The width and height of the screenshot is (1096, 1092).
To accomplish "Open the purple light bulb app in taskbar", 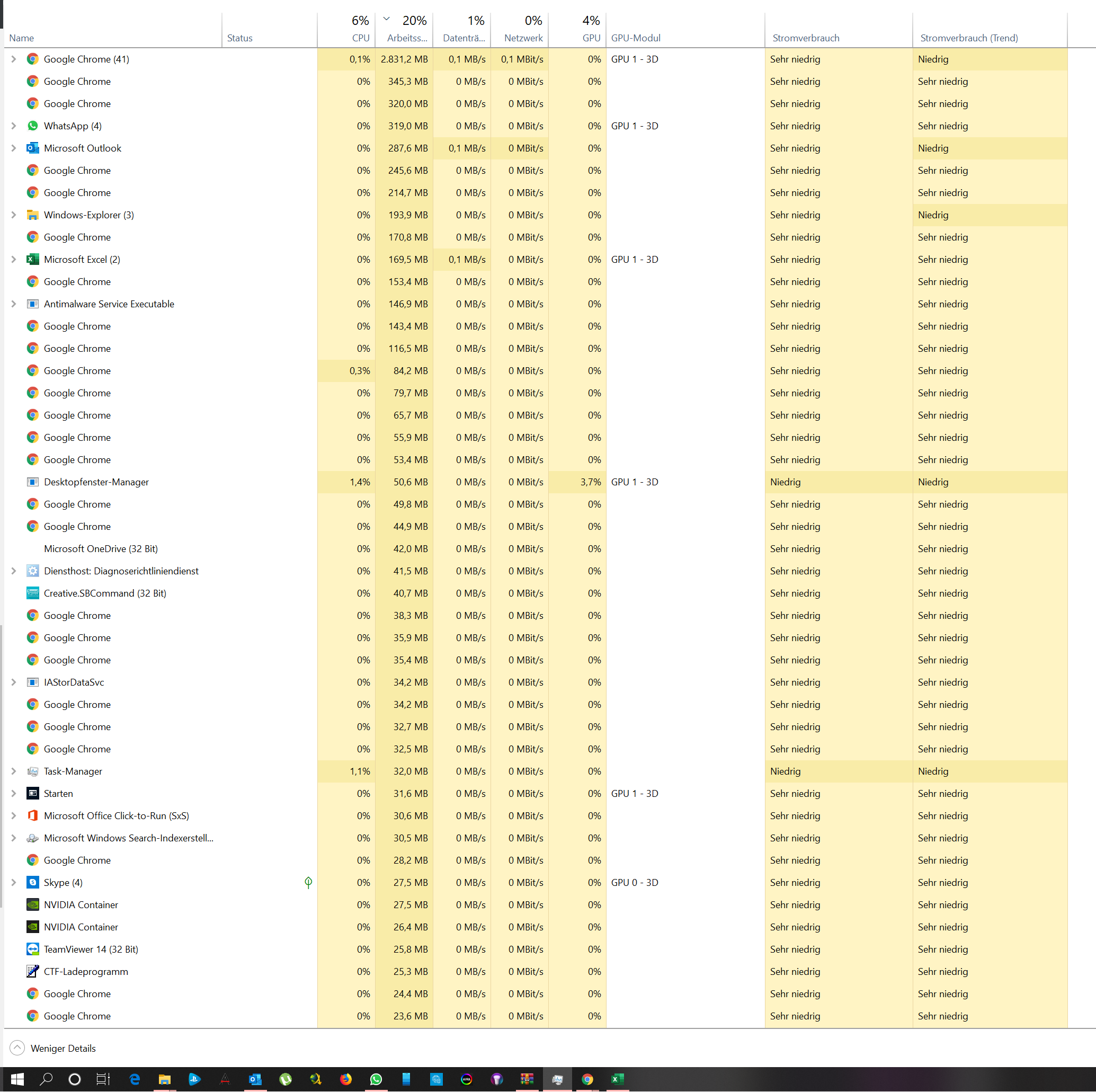I will coord(497,1079).
